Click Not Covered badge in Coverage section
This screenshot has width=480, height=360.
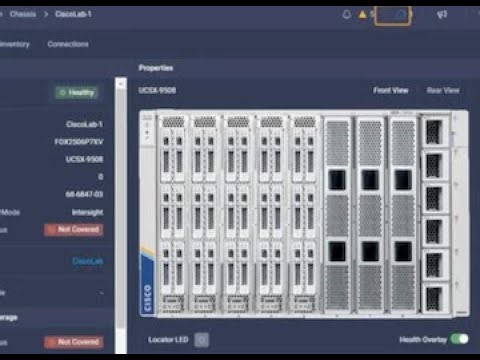pyautogui.click(x=74, y=342)
